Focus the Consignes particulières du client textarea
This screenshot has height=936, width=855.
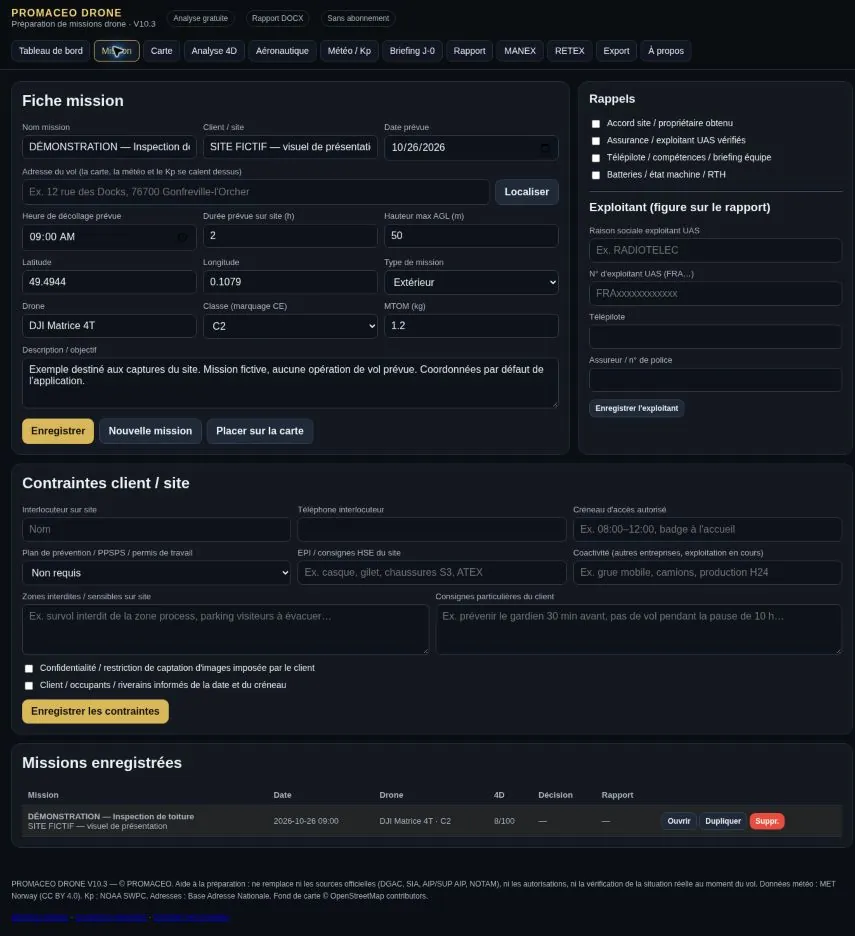(x=638, y=629)
